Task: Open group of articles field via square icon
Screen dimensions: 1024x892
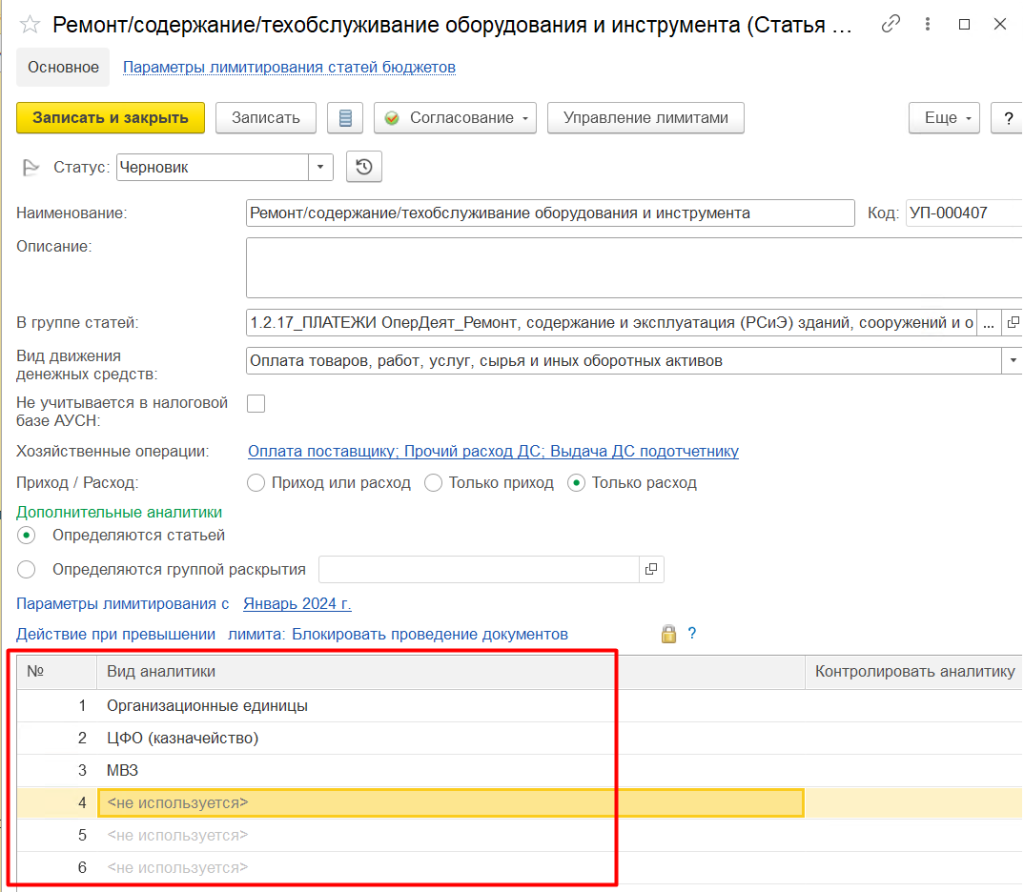Action: tap(1012, 323)
